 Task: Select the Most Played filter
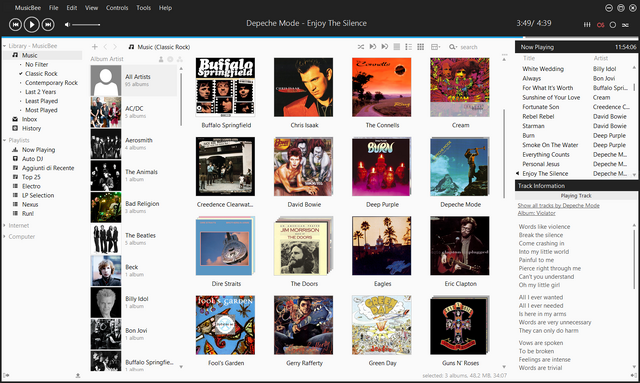coord(41,110)
